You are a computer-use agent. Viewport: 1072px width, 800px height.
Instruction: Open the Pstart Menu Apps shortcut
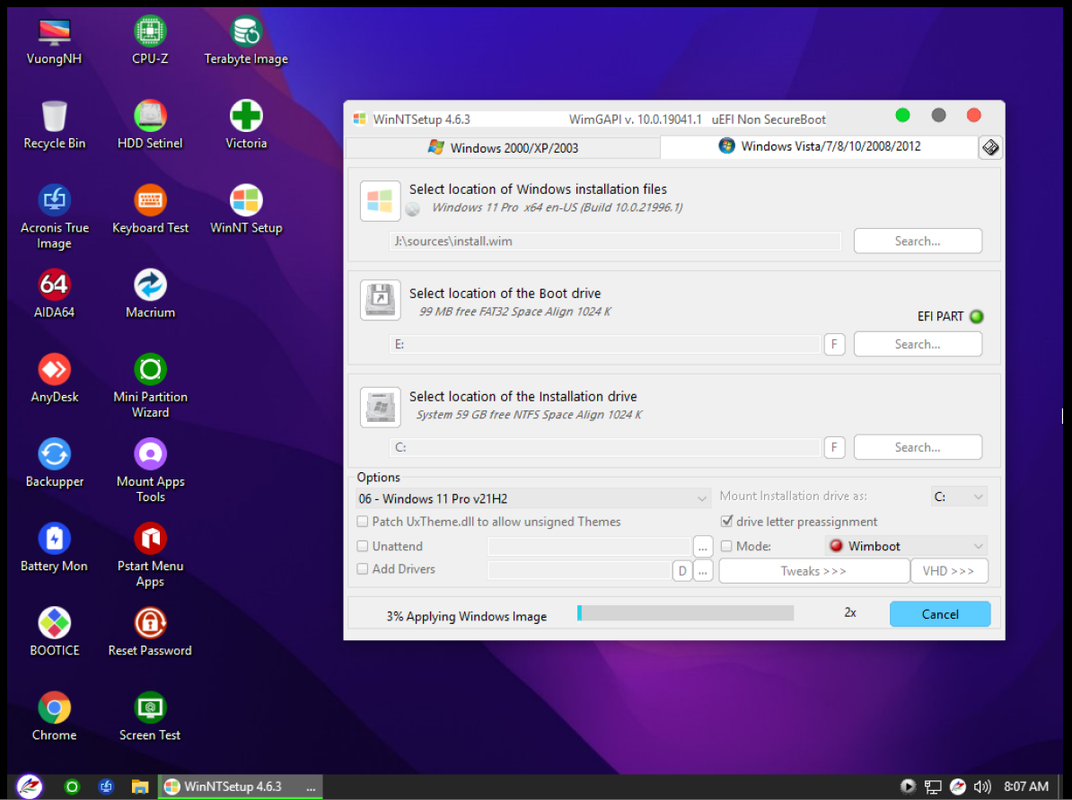click(150, 556)
